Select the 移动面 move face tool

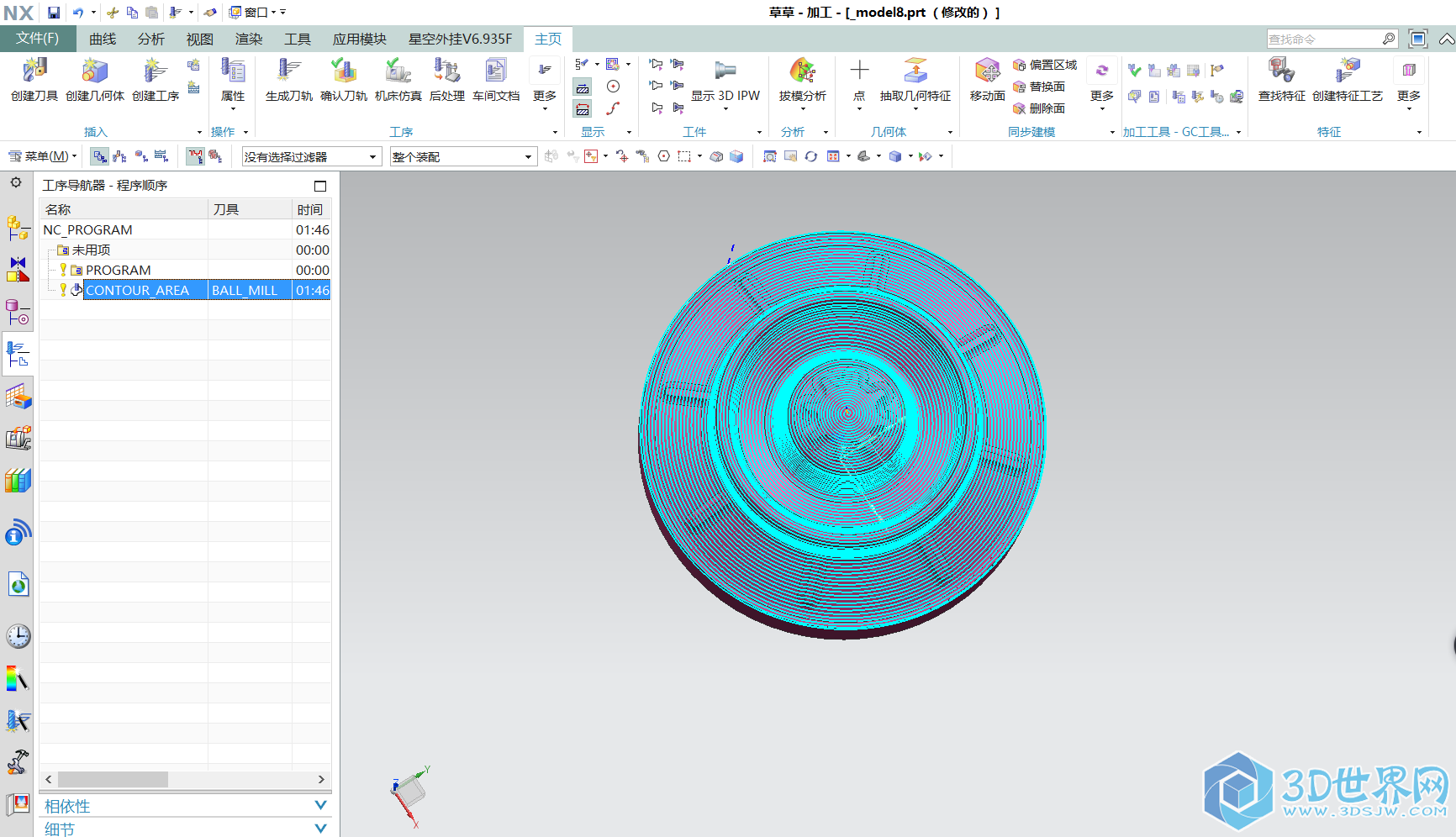pos(988,80)
